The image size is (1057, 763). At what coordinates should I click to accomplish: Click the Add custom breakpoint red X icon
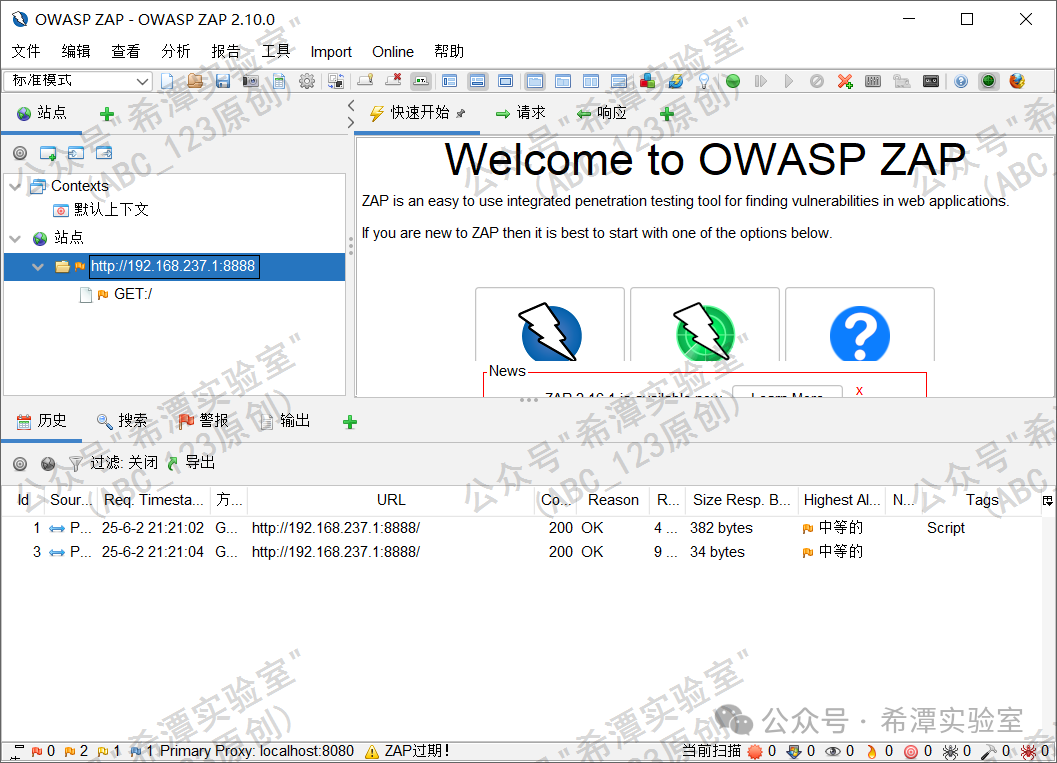pos(845,82)
